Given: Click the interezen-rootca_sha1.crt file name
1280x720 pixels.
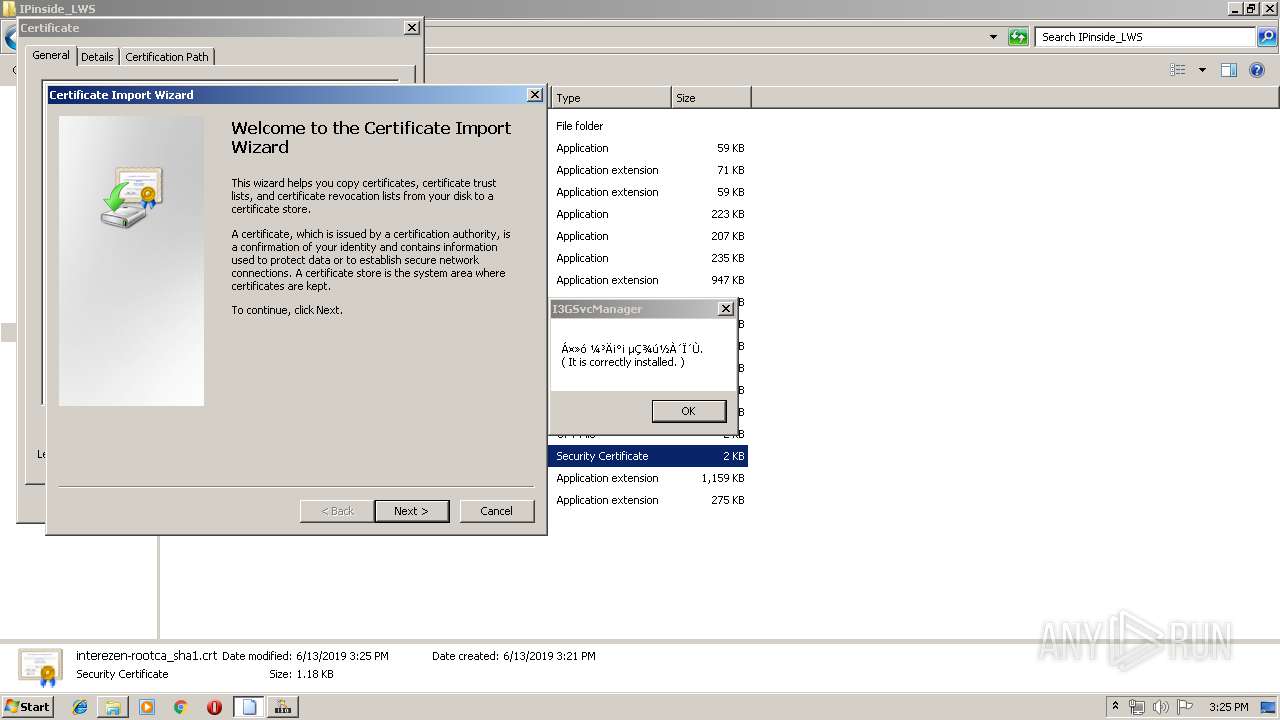Looking at the screenshot, I should [x=146, y=656].
